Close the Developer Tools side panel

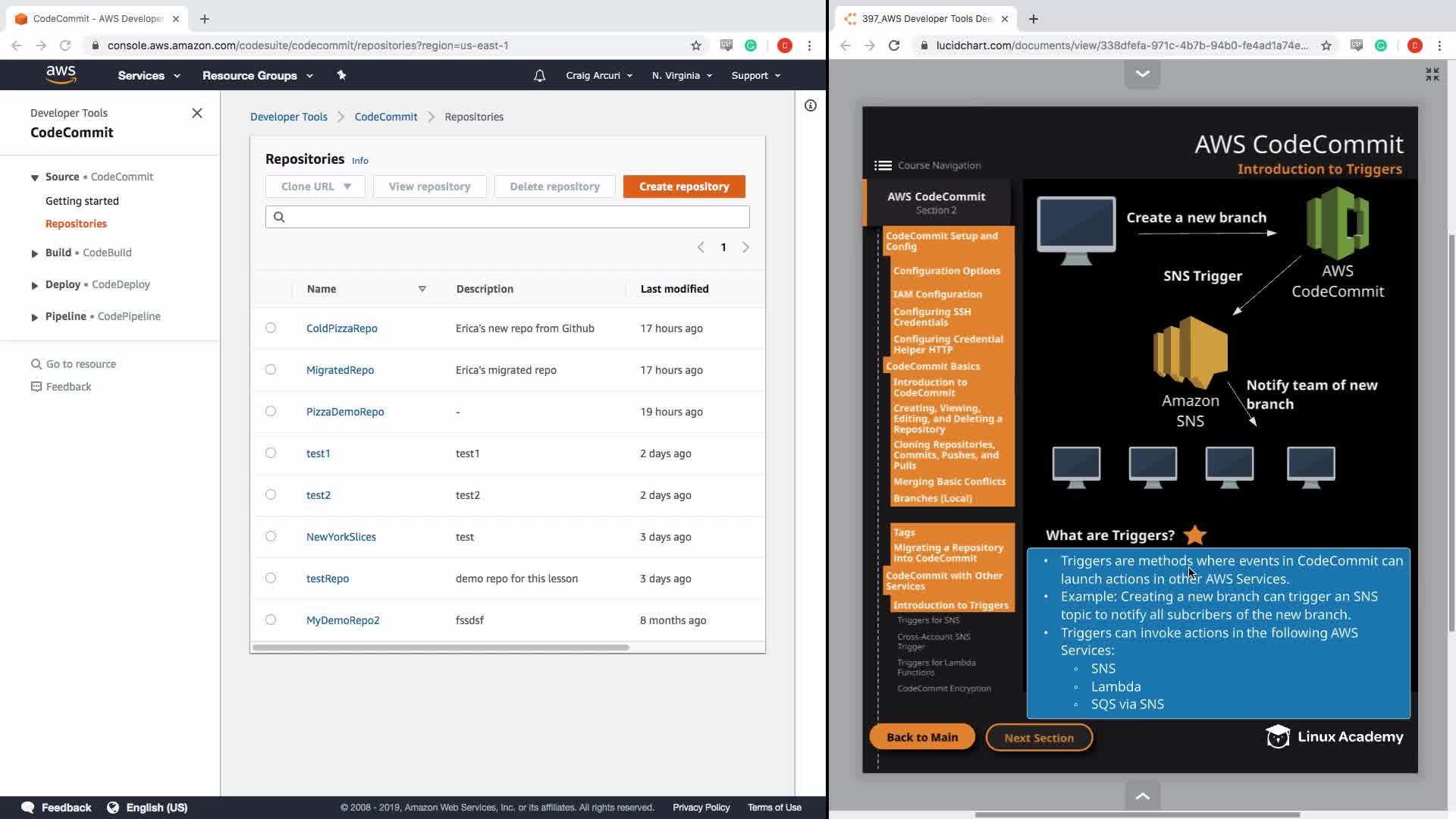(197, 113)
